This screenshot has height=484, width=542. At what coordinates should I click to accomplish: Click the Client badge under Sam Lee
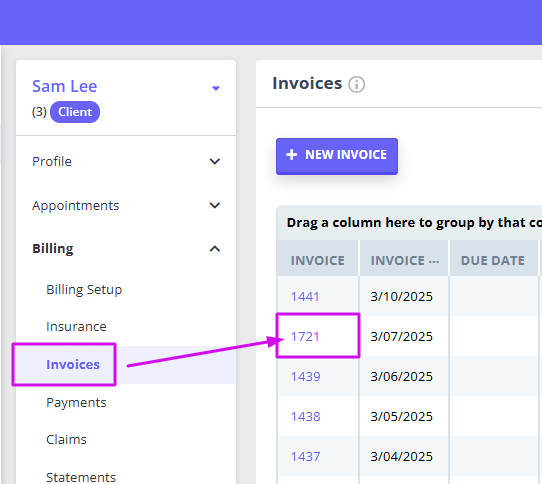(75, 112)
